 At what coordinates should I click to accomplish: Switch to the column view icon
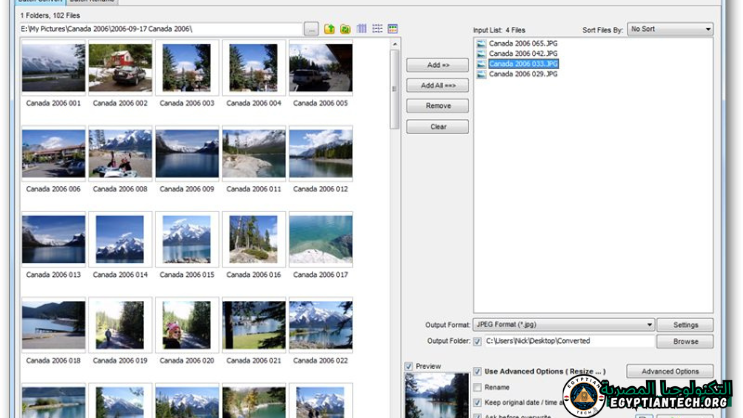362,29
